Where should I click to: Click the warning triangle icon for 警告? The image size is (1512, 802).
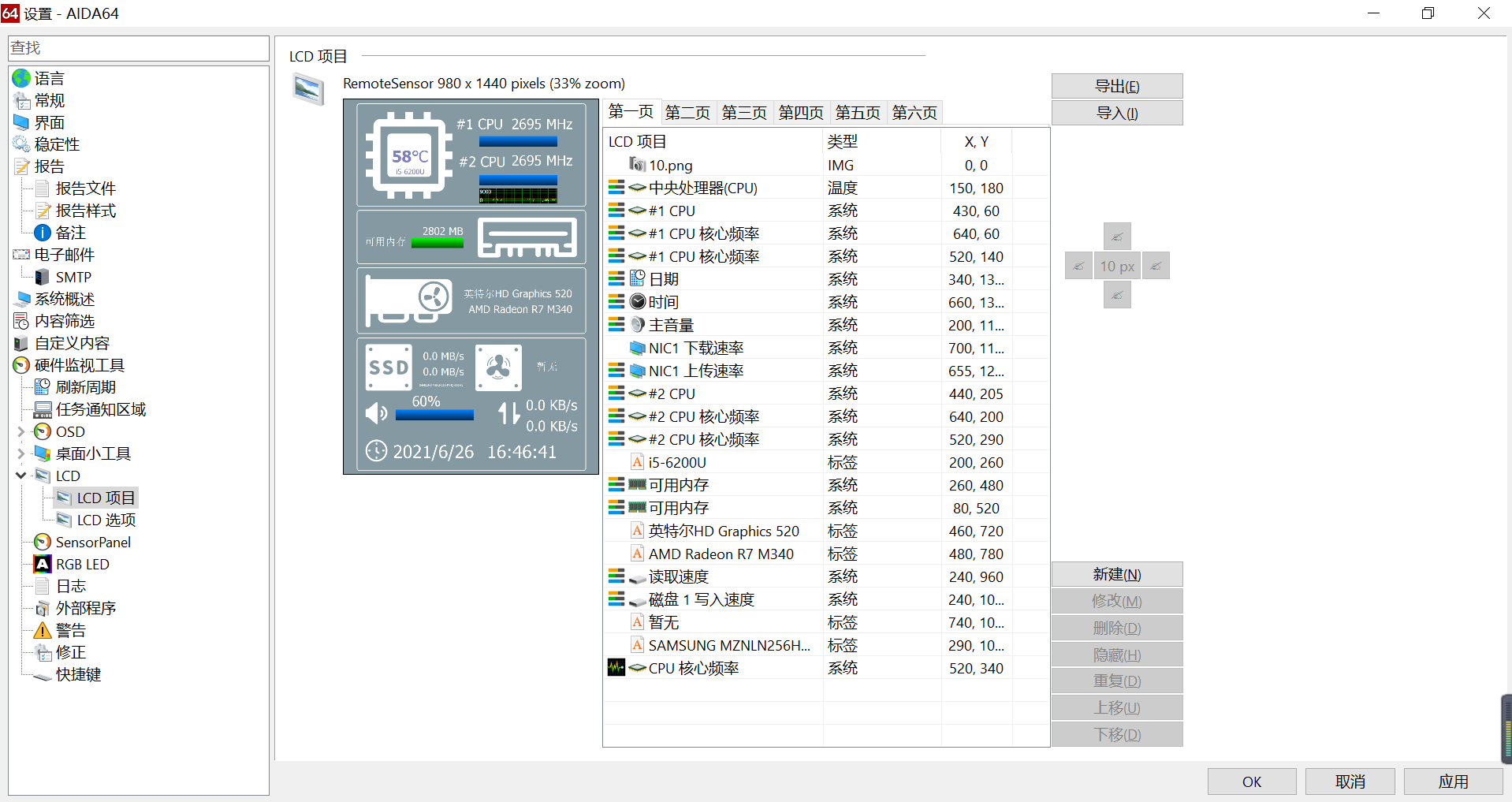point(43,631)
